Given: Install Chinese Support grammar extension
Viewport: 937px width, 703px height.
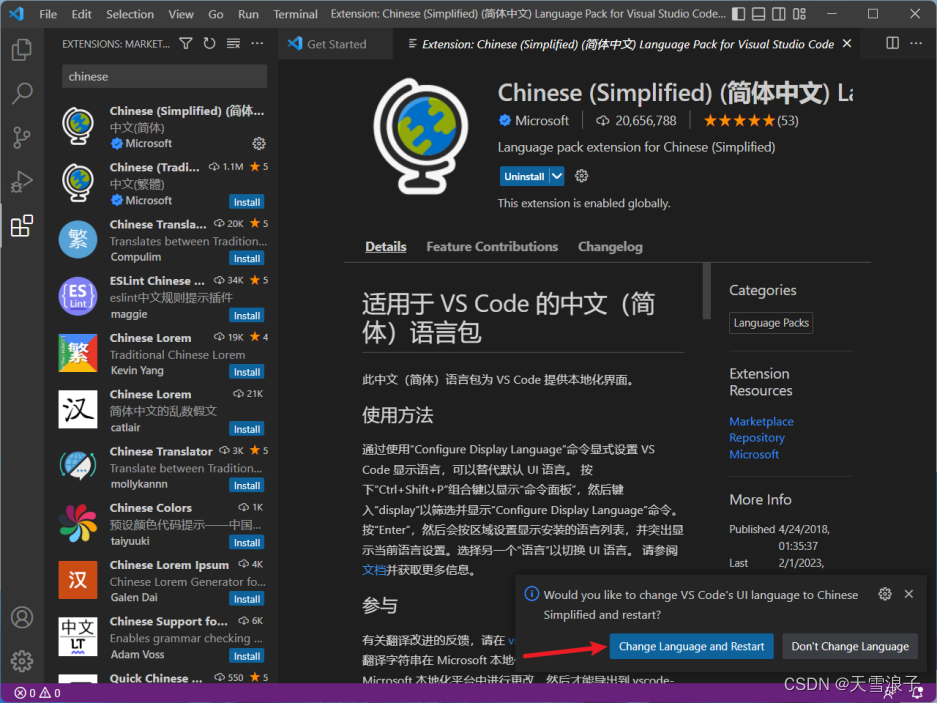Looking at the screenshot, I should [247, 656].
